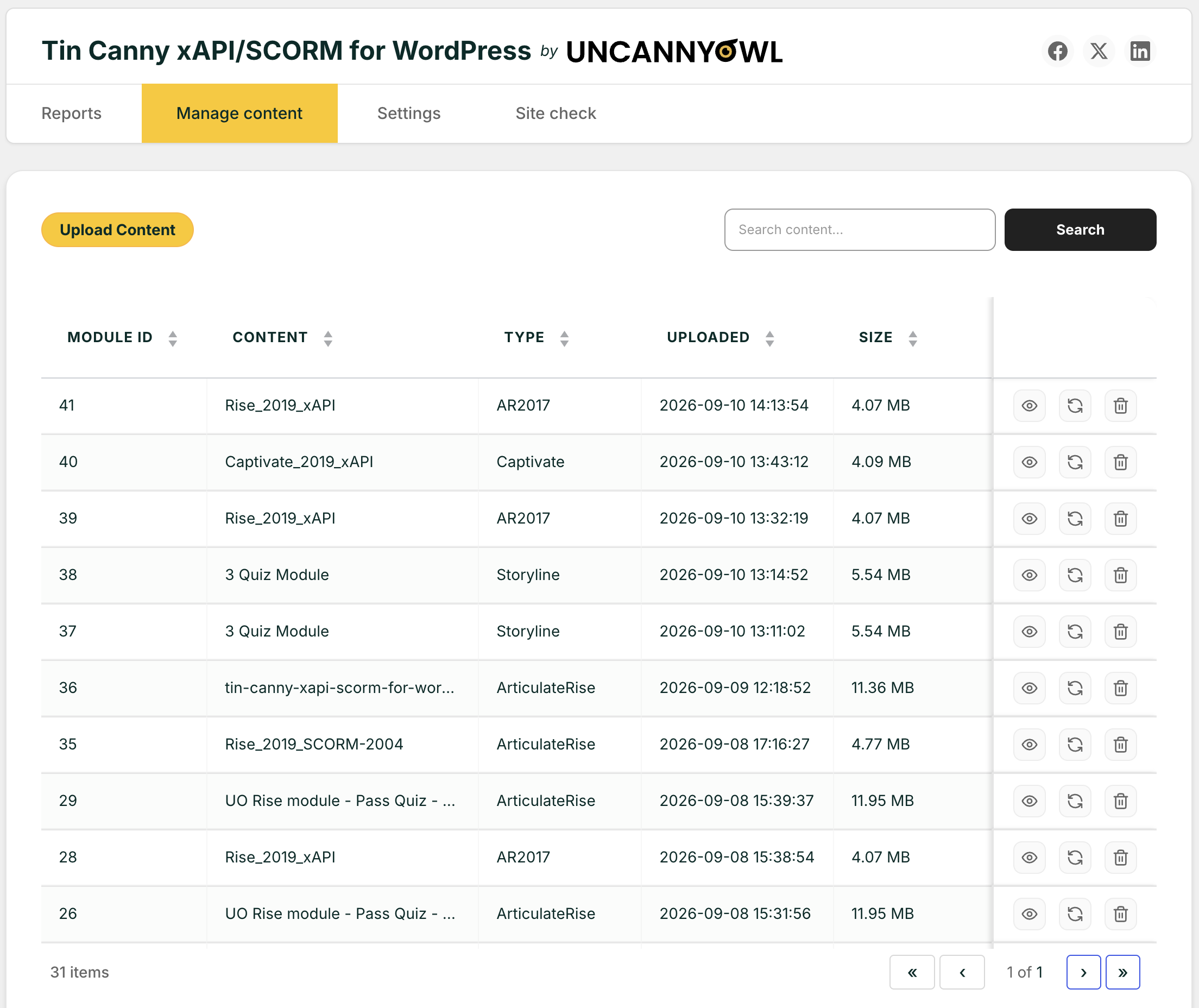The width and height of the screenshot is (1199, 1008).
Task: Delete module 39 with the trash icon
Action: (x=1121, y=519)
